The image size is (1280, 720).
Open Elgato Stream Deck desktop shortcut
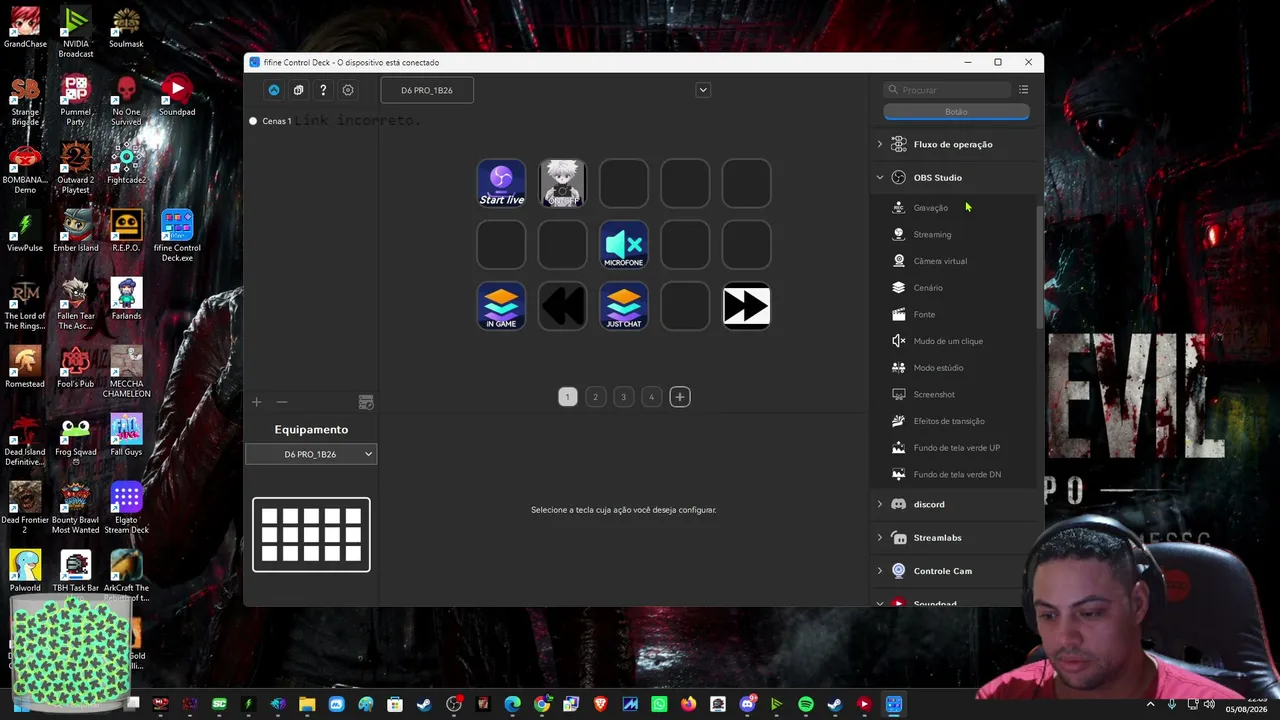(x=126, y=508)
